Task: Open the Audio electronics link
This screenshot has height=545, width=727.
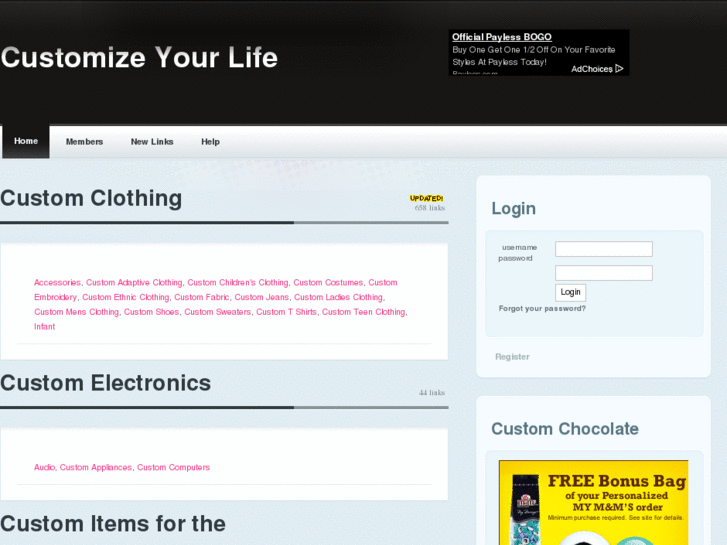Action: pos(45,467)
